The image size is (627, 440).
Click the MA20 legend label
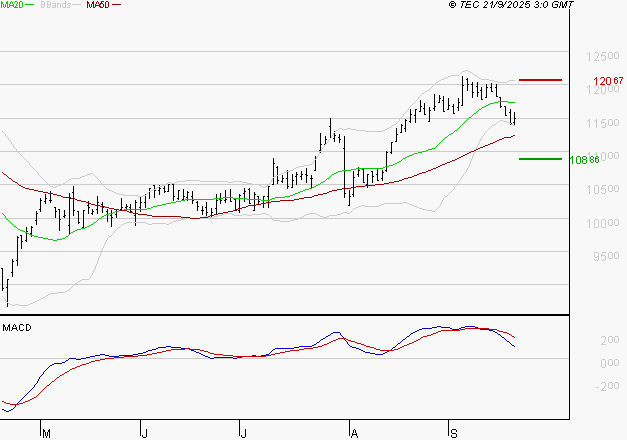tap(12, 5)
